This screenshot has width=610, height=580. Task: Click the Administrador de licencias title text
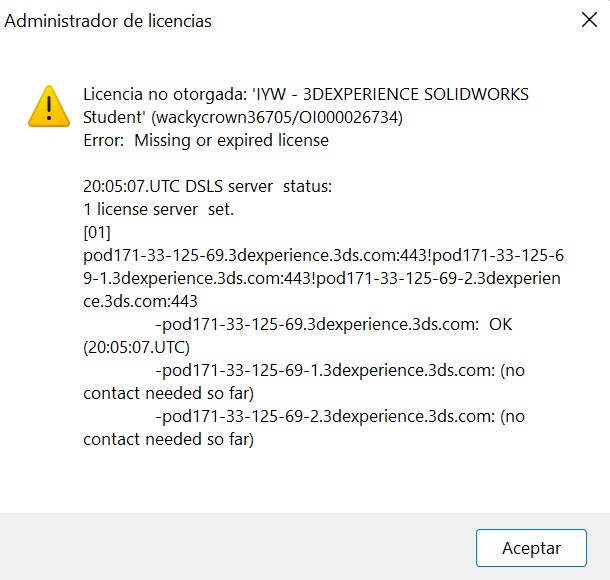pos(108,21)
